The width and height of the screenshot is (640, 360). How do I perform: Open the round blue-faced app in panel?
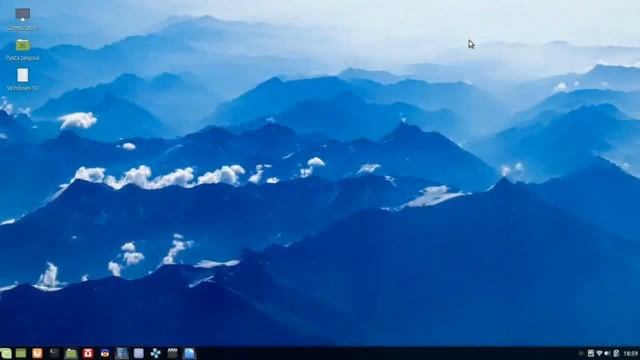105,353
